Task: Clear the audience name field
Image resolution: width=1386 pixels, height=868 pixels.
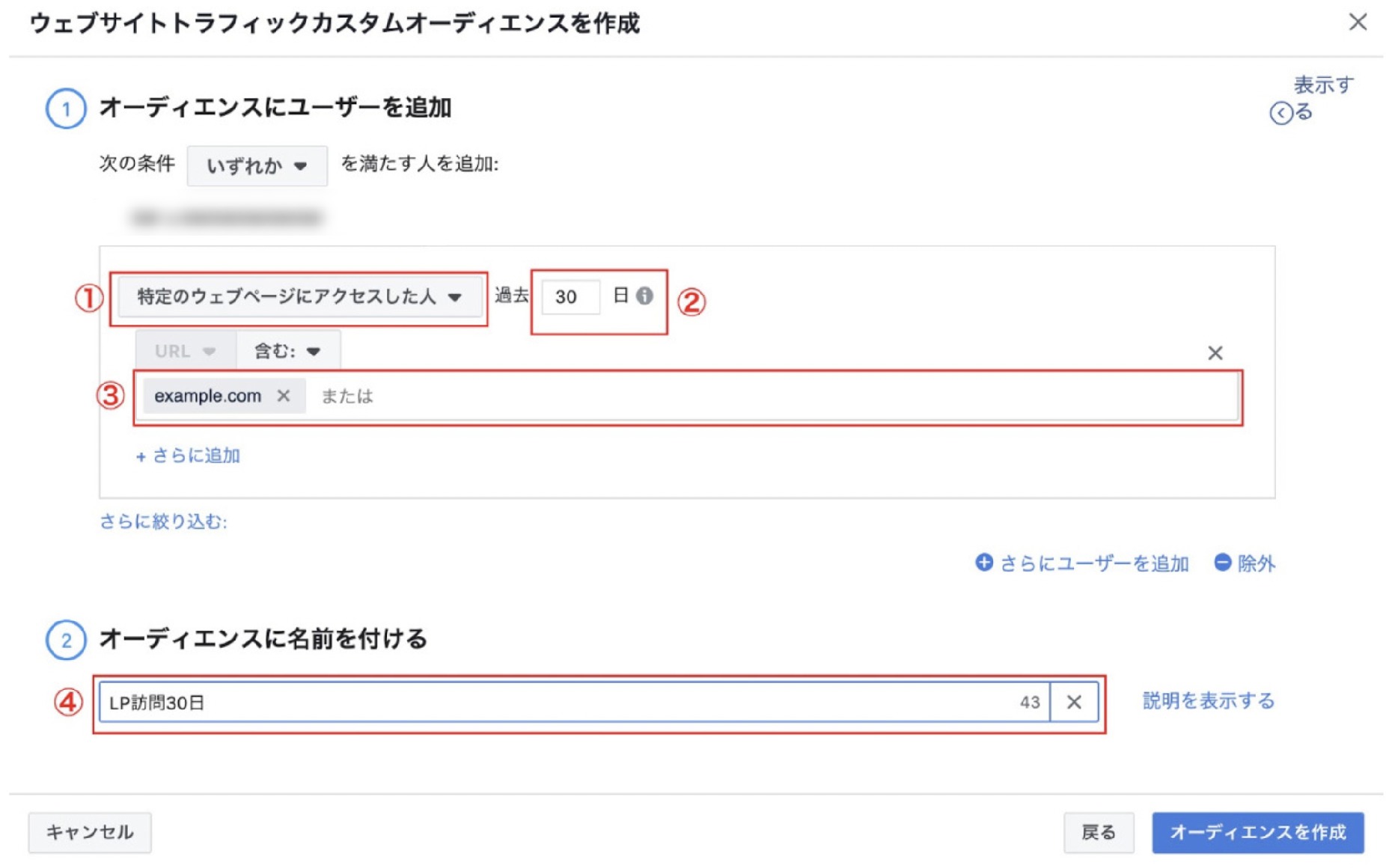Action: pos(1074,702)
